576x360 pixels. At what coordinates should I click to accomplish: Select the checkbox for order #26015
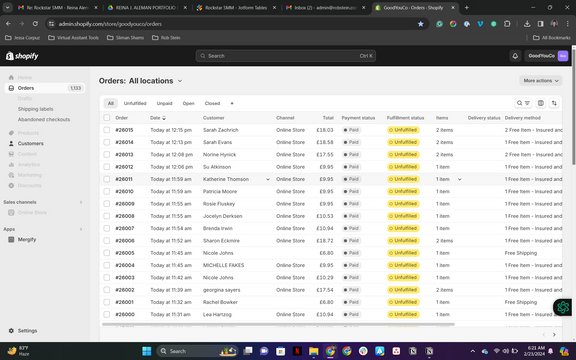tap(107, 130)
